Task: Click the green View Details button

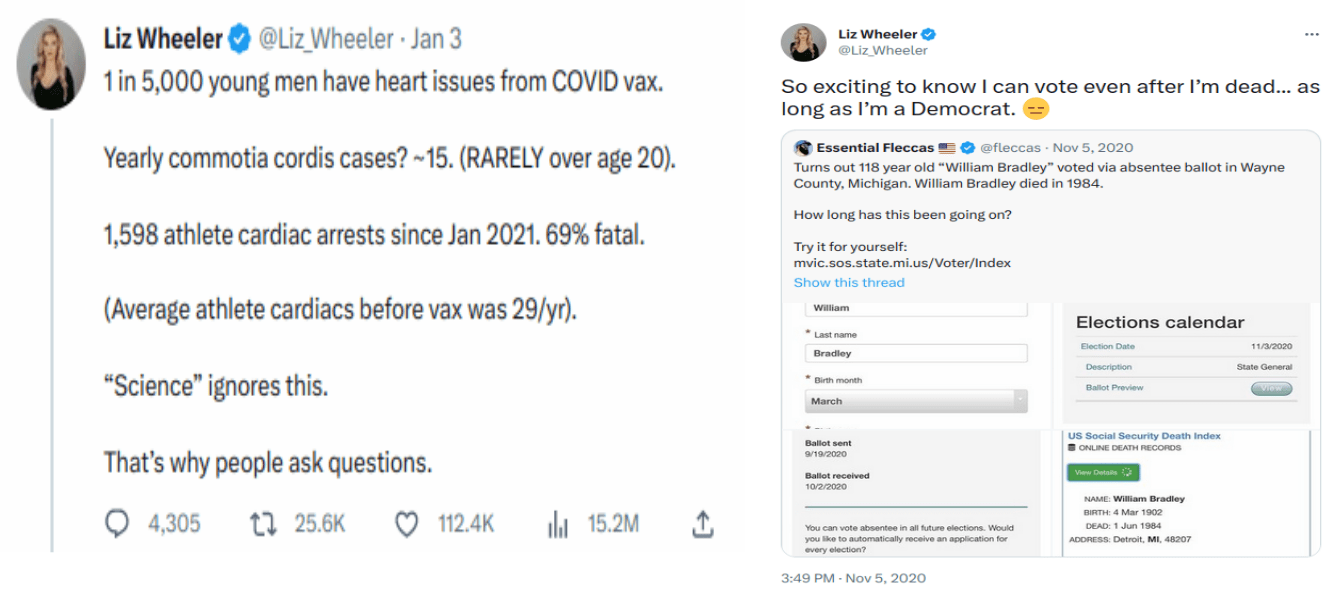Action: (1103, 472)
